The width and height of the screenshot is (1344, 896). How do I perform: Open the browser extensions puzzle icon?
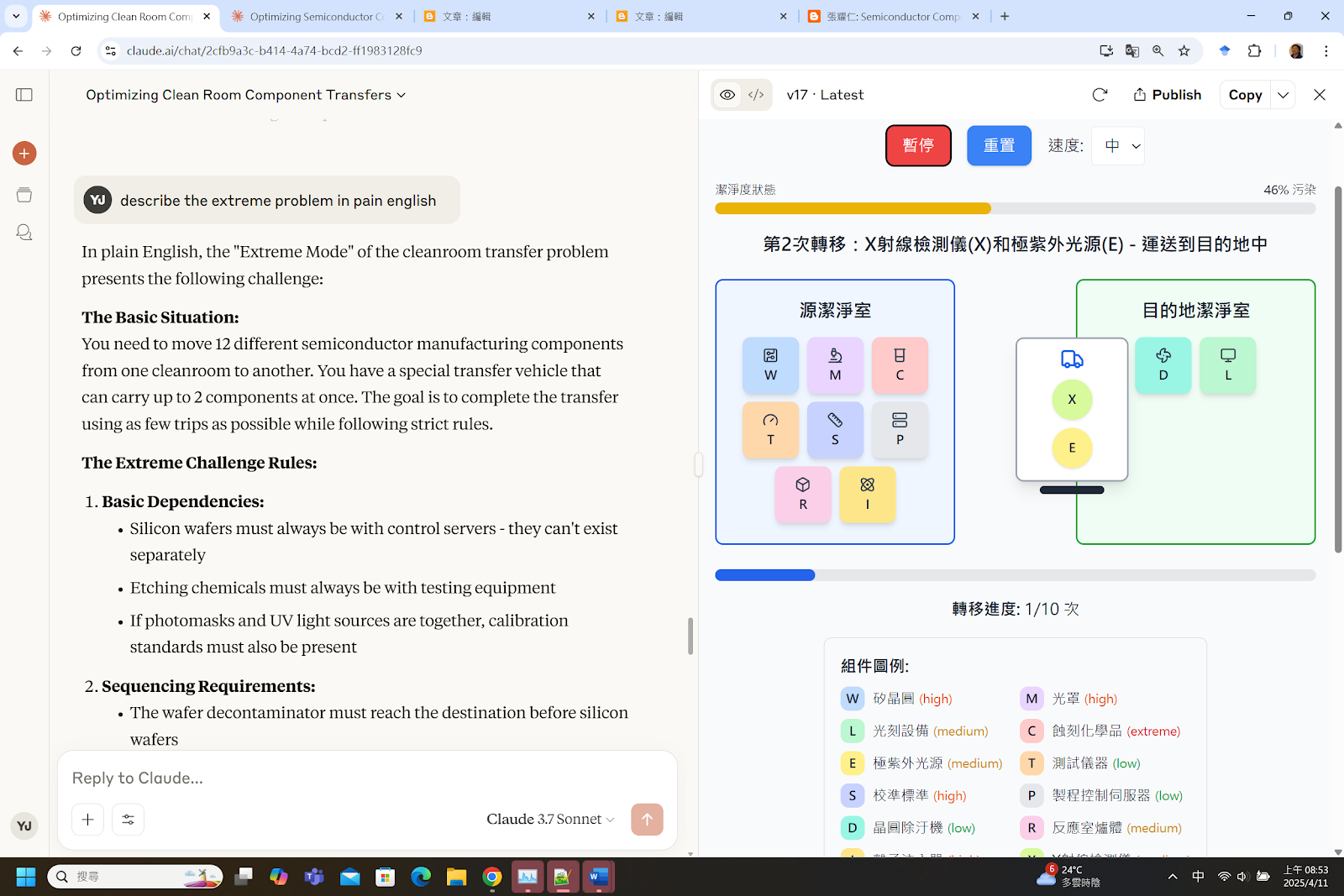tap(1254, 50)
